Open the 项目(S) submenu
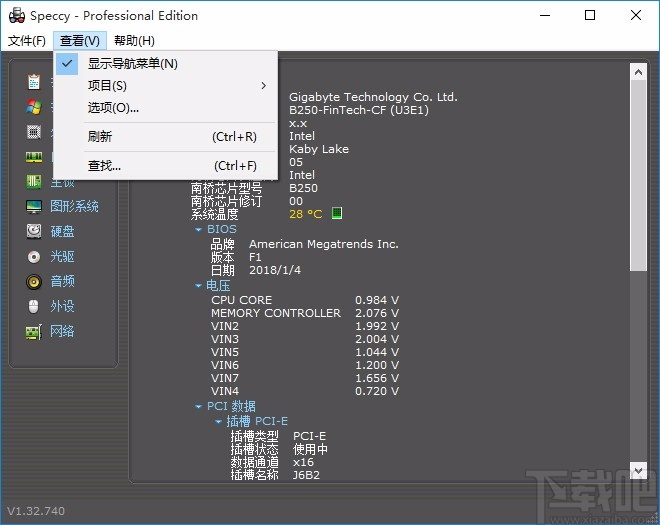Screen dimensions: 660x525 (x=165, y=86)
